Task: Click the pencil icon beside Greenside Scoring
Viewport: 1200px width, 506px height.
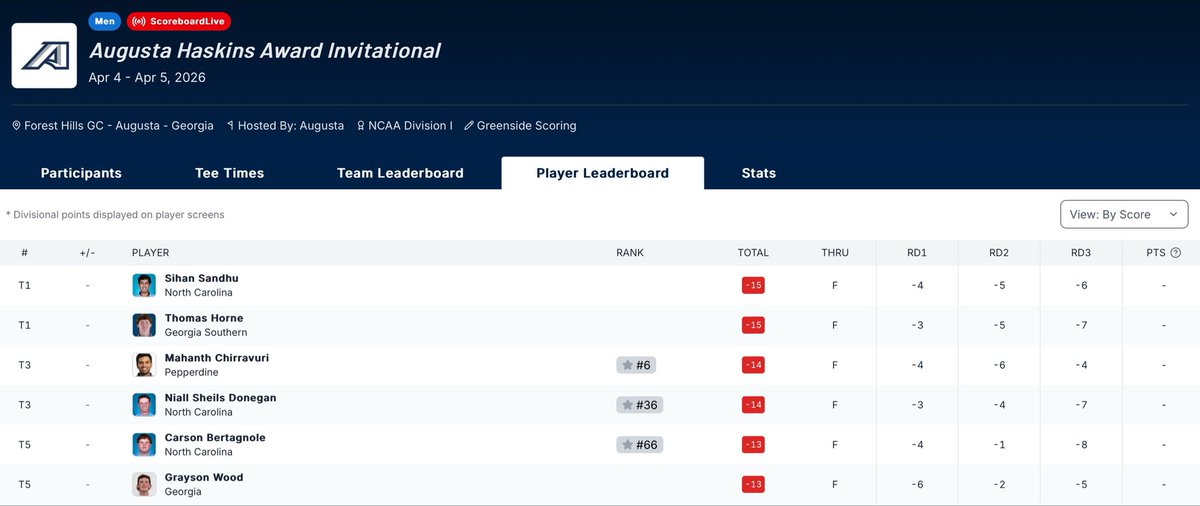Action: coord(468,126)
